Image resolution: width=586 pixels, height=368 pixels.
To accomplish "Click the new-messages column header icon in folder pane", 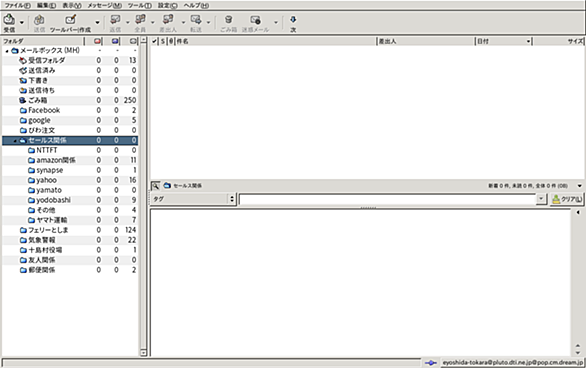I will click(x=98, y=41).
